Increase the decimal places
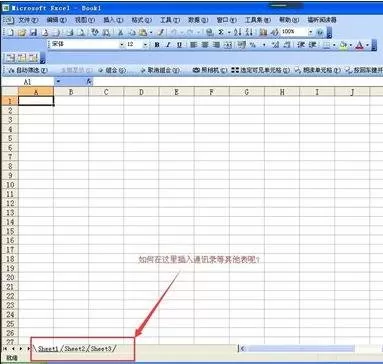Screen dimensions: 383x364 tap(275, 45)
